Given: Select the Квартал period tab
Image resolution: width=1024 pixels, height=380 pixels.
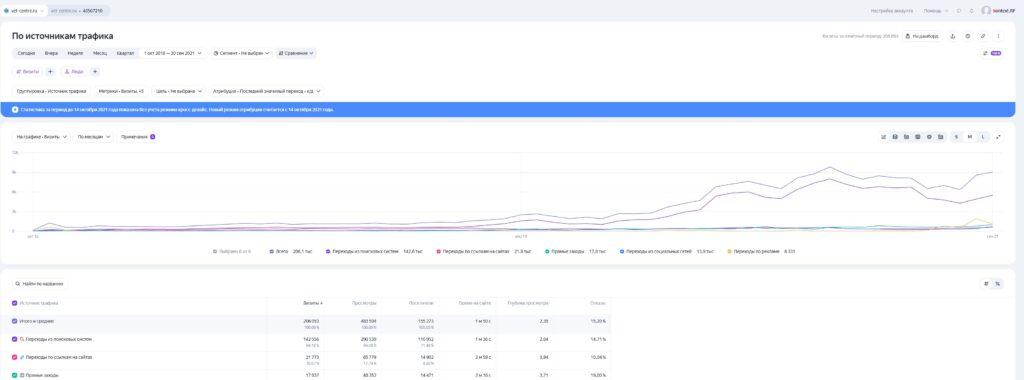Looking at the screenshot, I should 125,54.
